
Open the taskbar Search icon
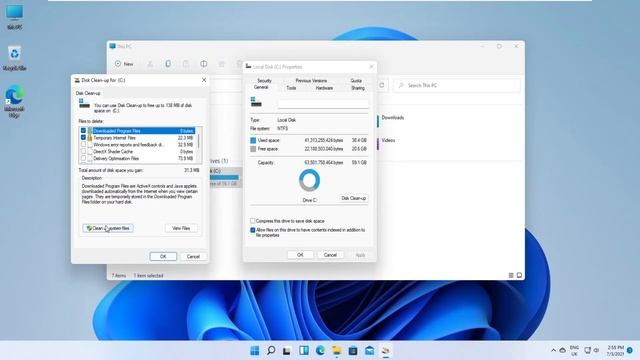(x=271, y=351)
